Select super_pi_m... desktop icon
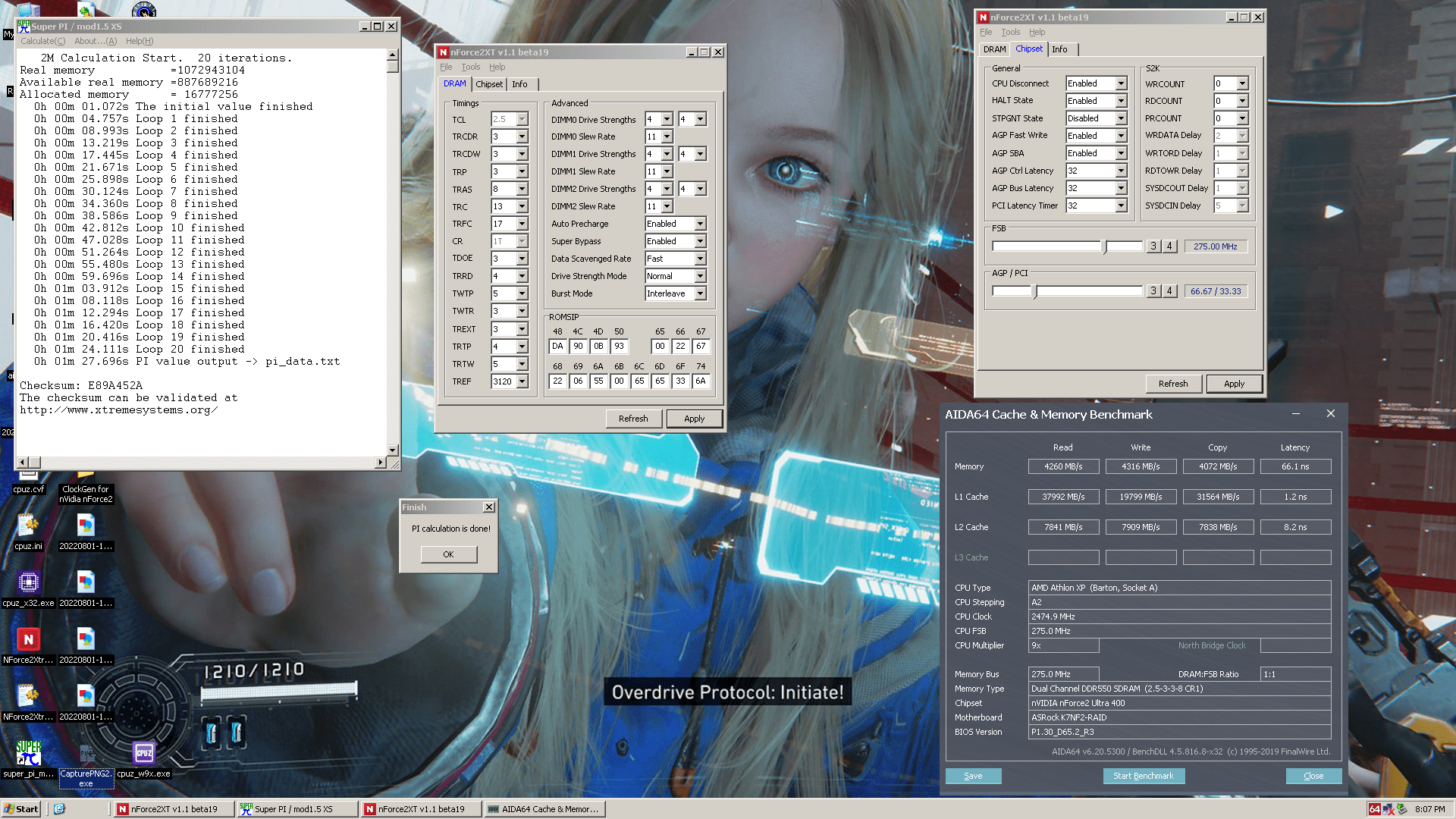 28,759
